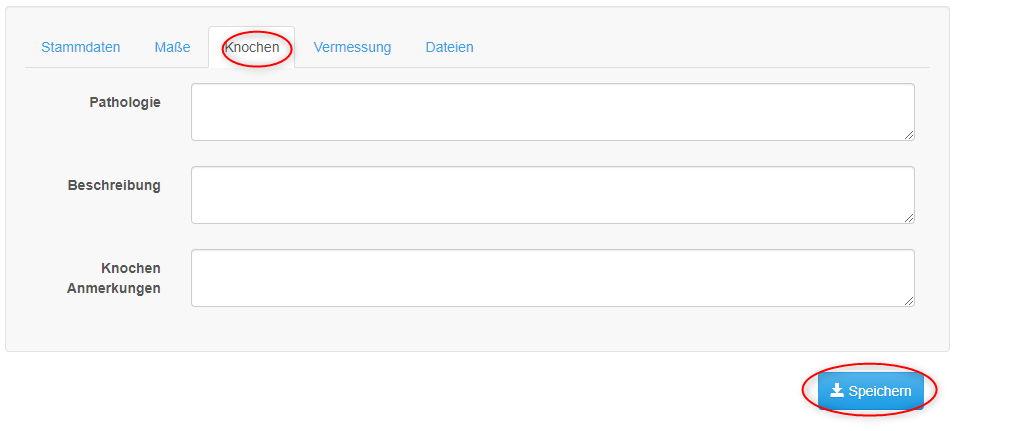Click resize grip of Knochen Anmerkungen field
1010x431 pixels.
908,301
